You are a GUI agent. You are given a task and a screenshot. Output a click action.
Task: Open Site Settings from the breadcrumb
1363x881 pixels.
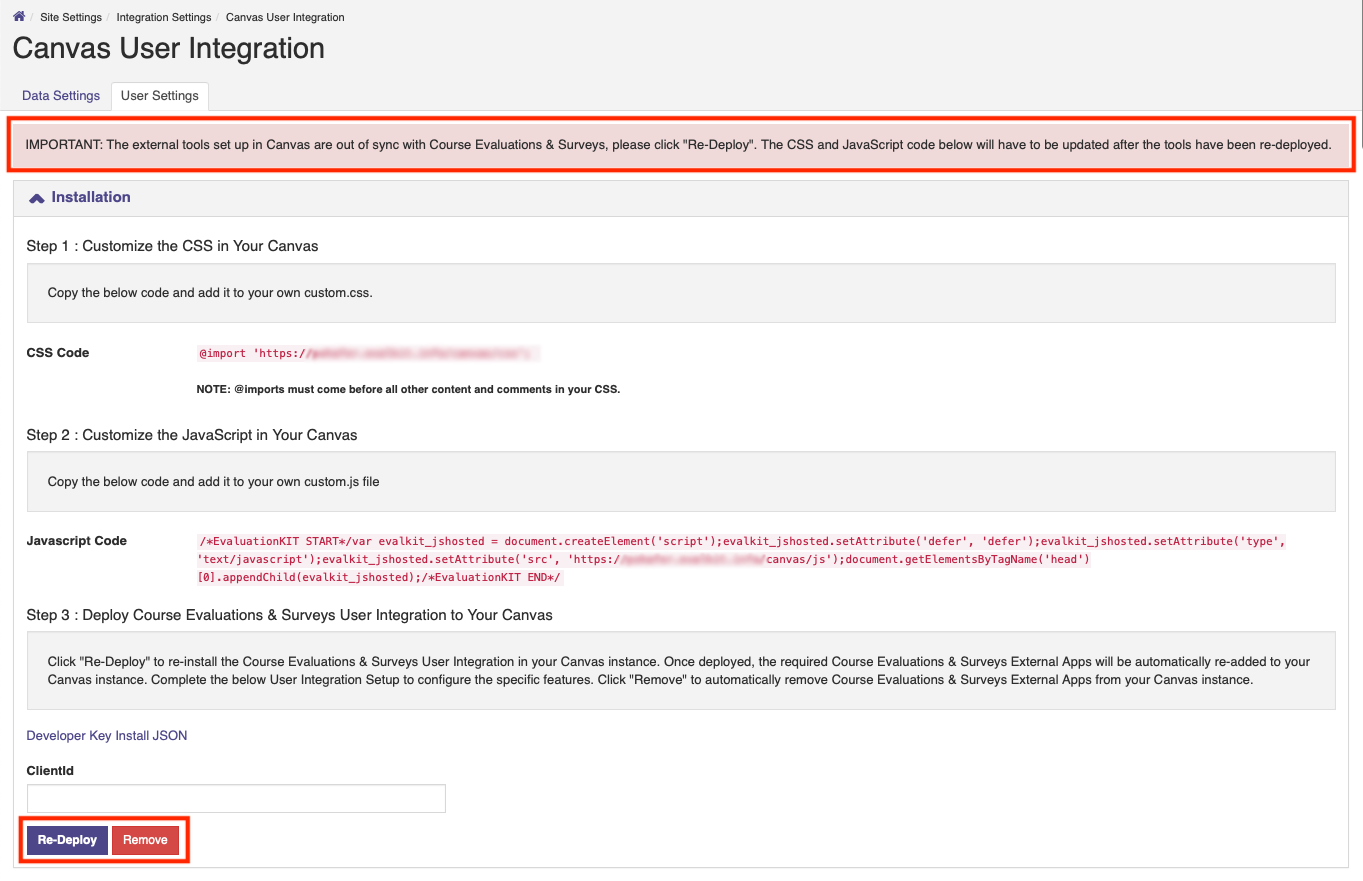(70, 17)
